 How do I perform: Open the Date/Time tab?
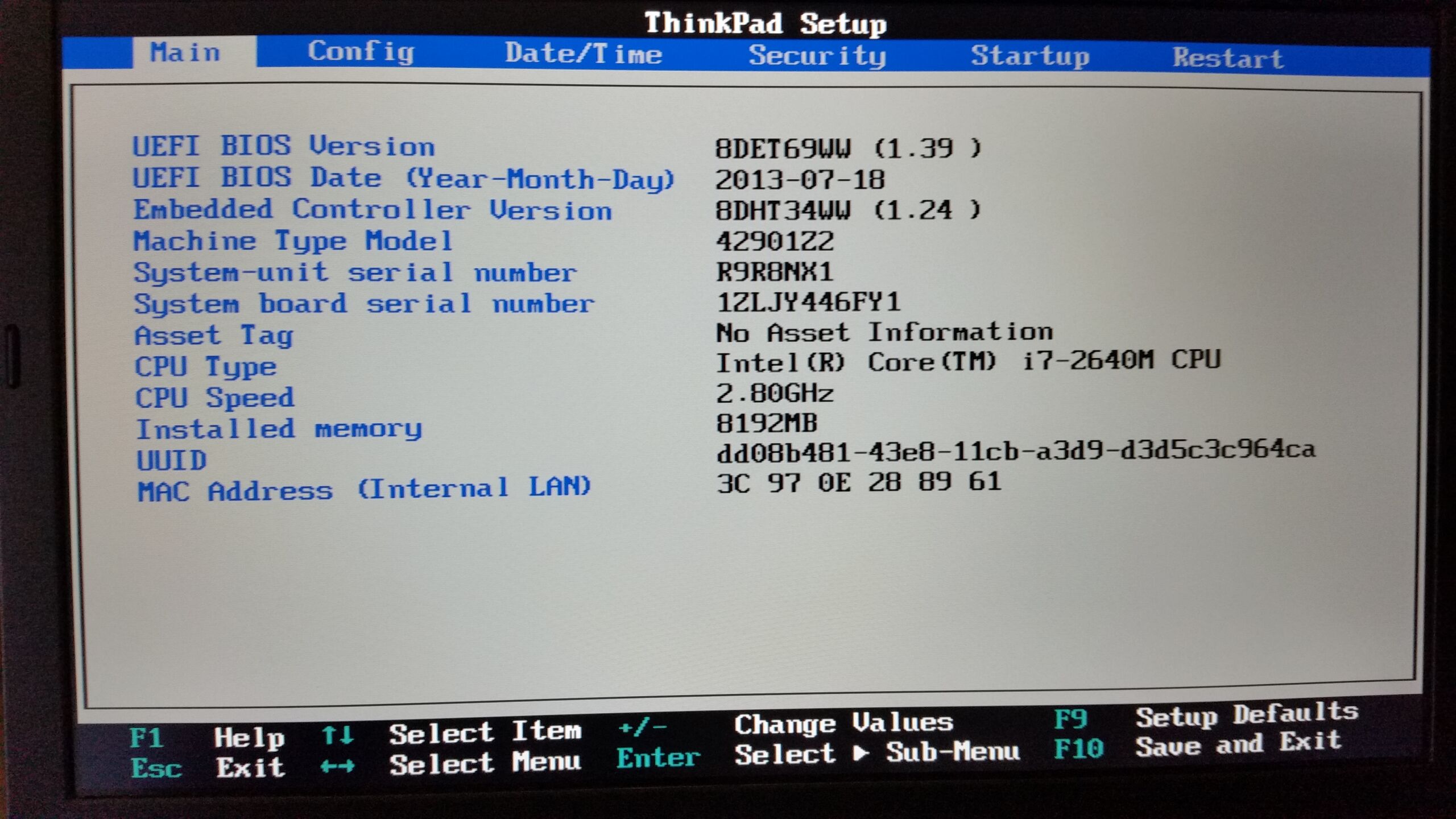[x=584, y=54]
